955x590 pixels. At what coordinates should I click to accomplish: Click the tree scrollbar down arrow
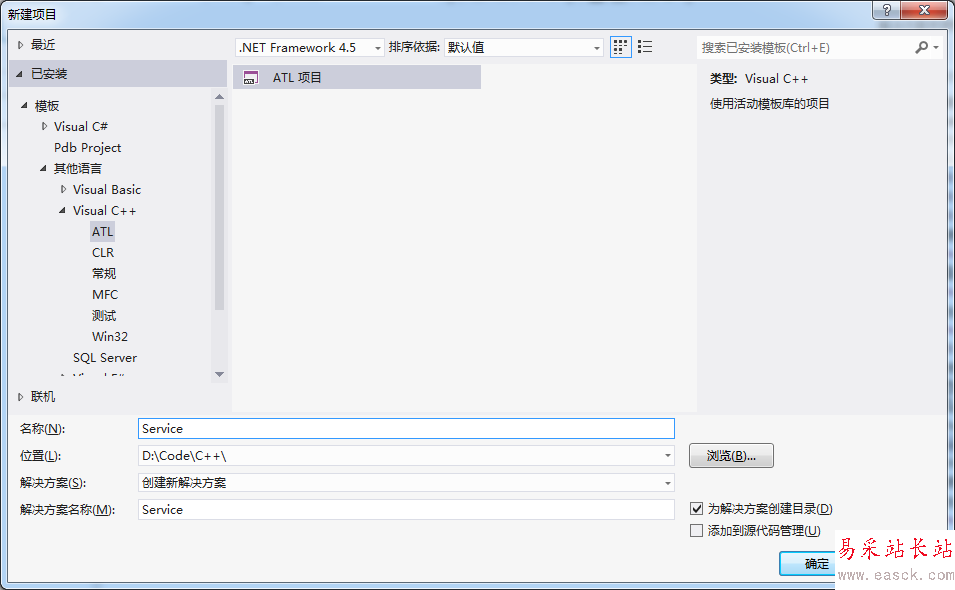(x=219, y=374)
